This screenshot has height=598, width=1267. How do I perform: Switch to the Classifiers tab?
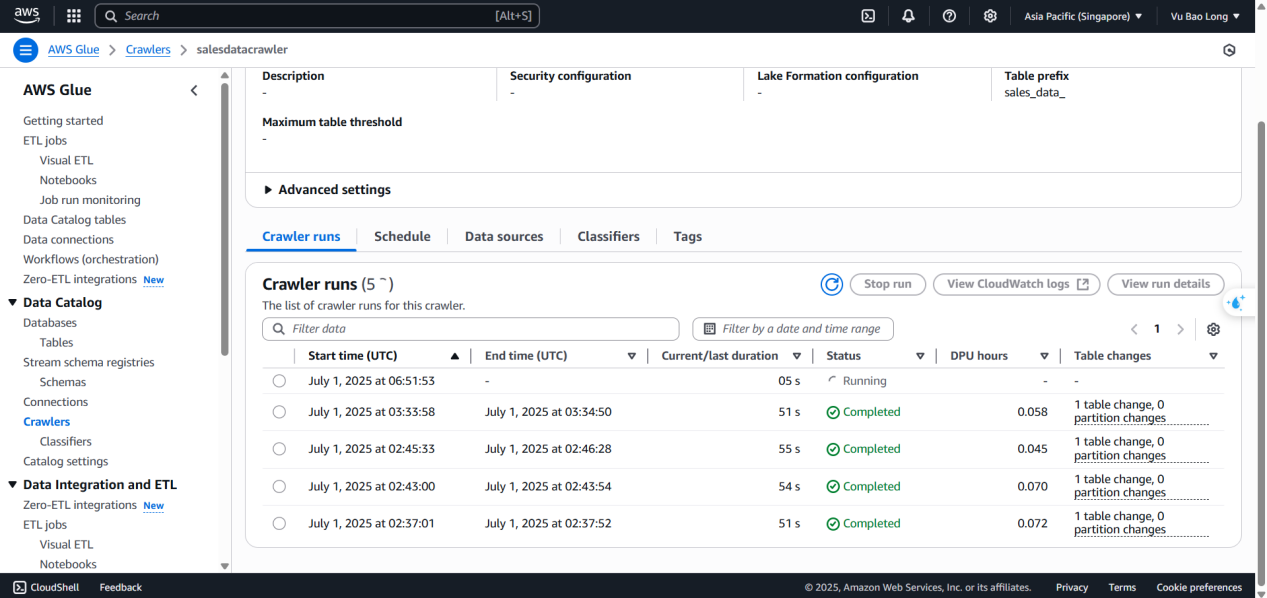tap(608, 237)
